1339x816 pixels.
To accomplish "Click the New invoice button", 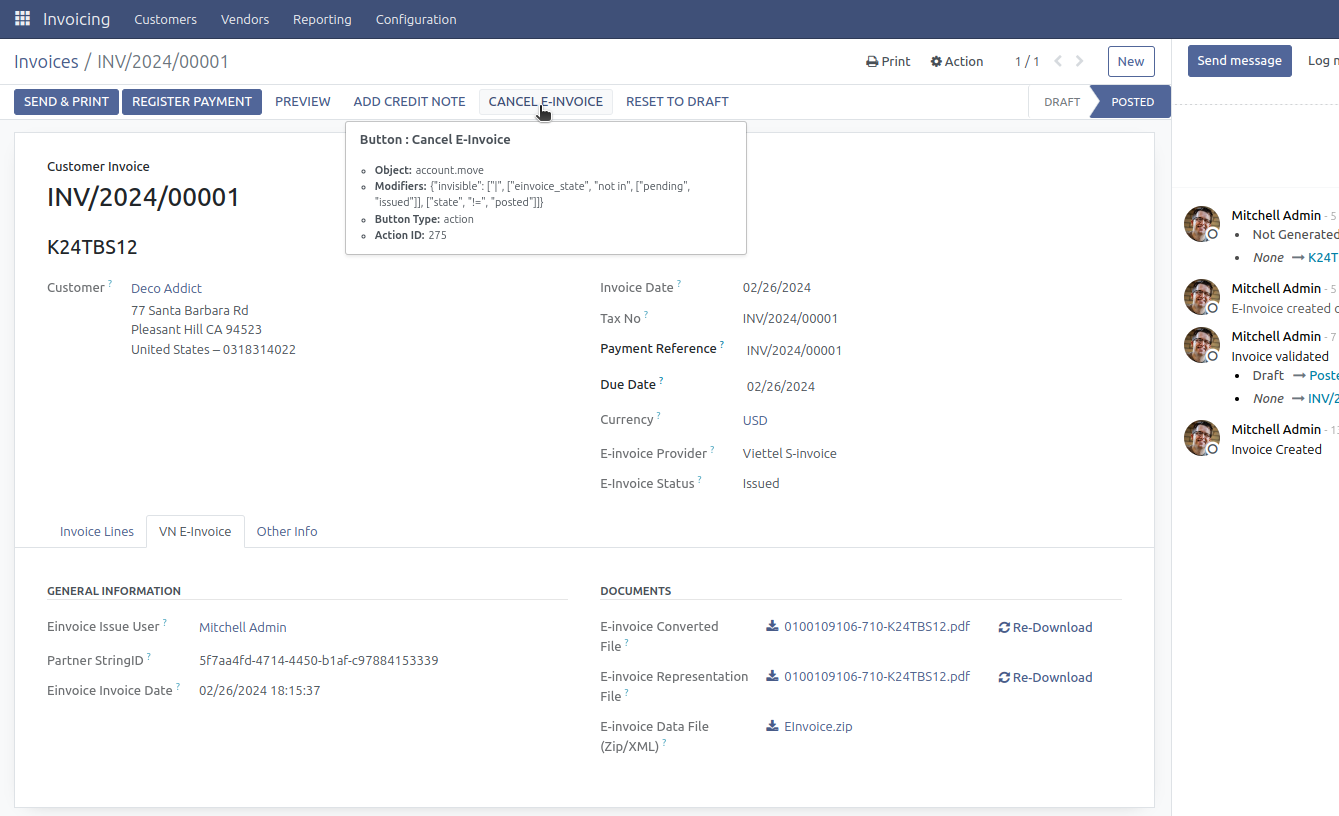I will pyautogui.click(x=1130, y=61).
